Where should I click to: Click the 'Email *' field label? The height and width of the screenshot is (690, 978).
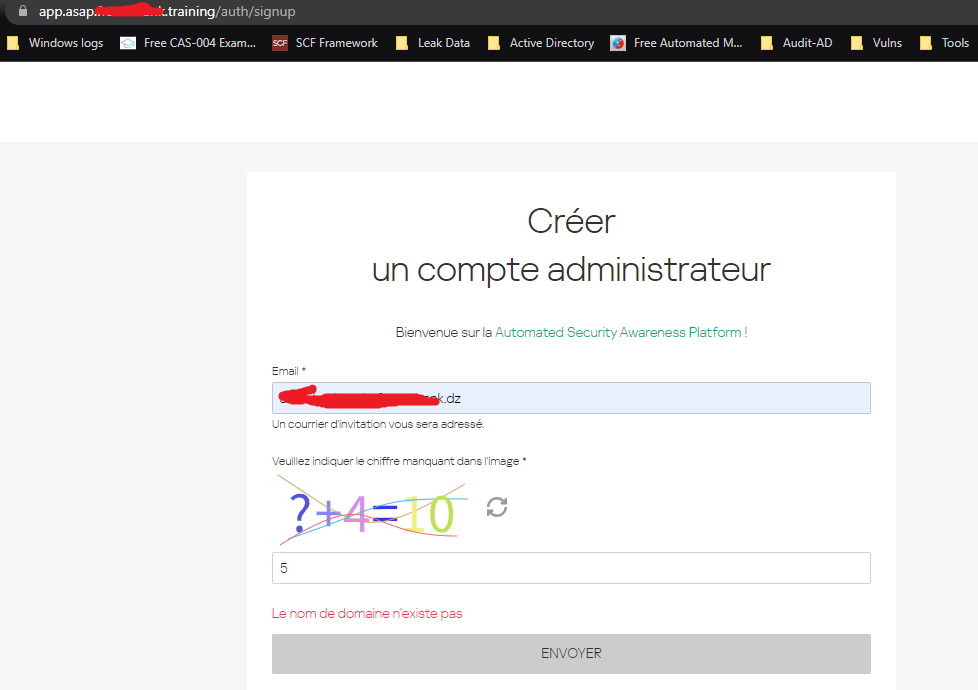(x=289, y=371)
